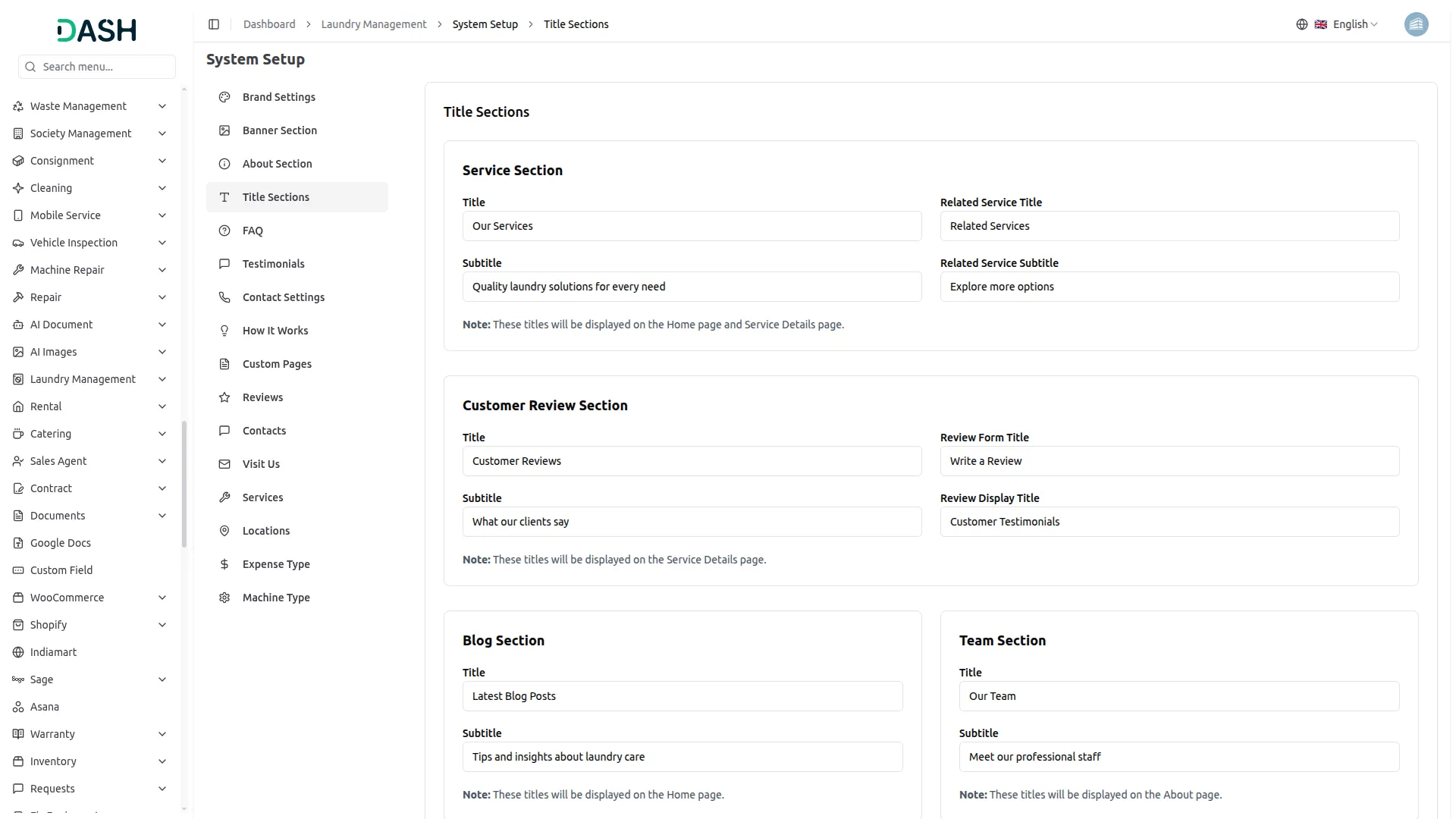The image size is (1456, 819).
Task: Open How It Works via the lightbulb icon
Action: coord(224,330)
